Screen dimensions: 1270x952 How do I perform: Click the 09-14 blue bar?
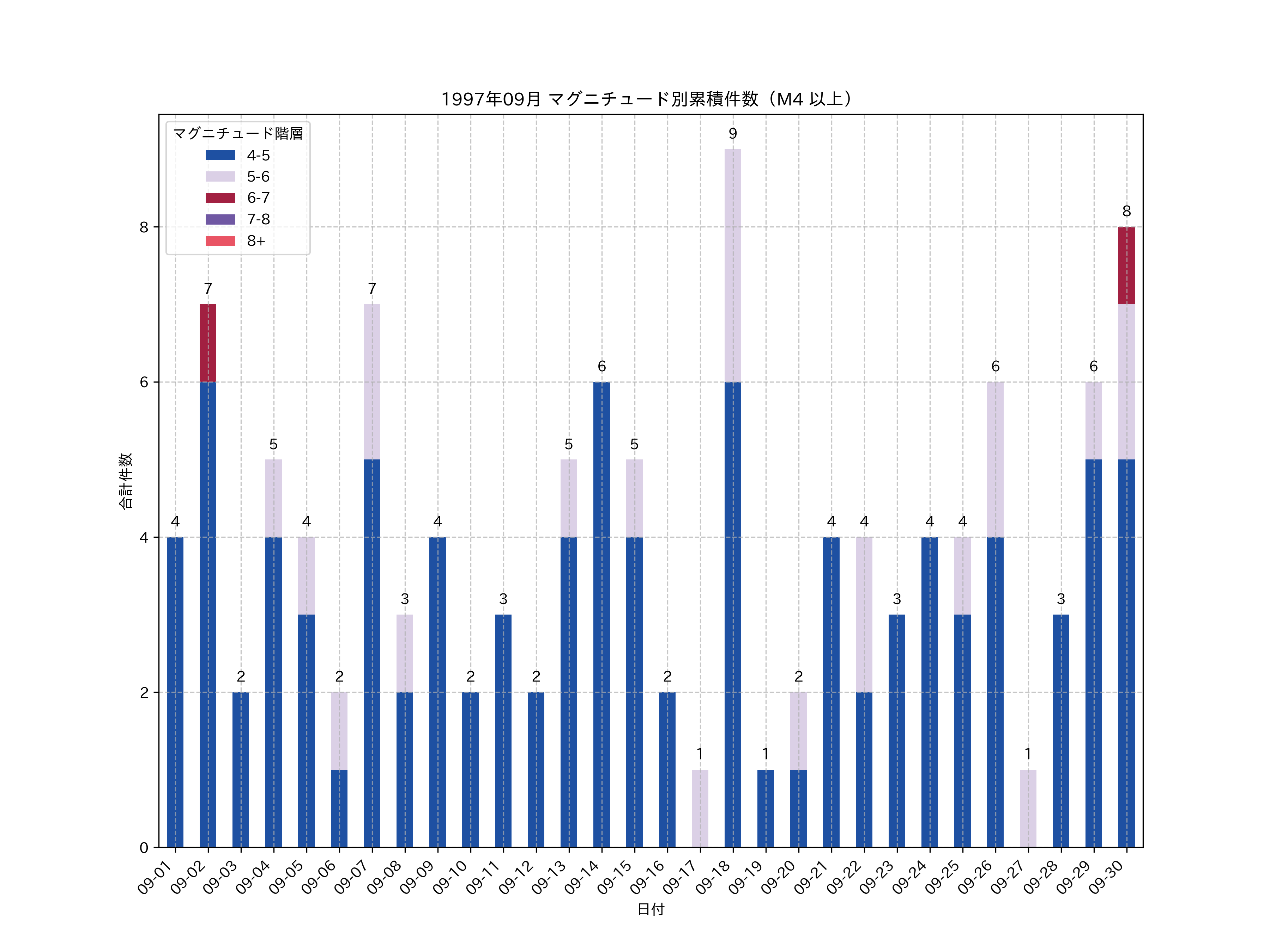point(602,614)
